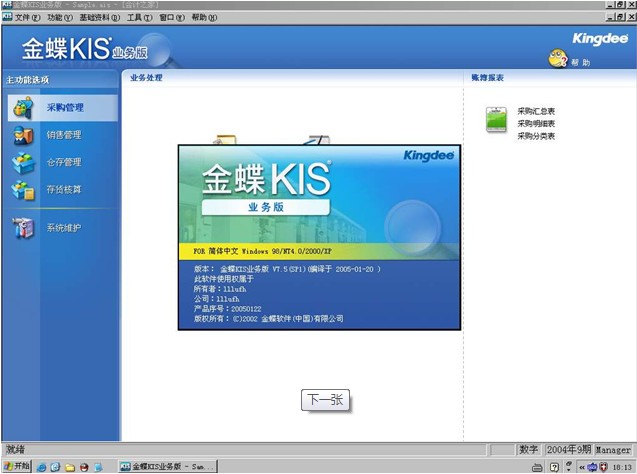
Task: Click the 主功能选项 sidebar header
Action: 28,80
